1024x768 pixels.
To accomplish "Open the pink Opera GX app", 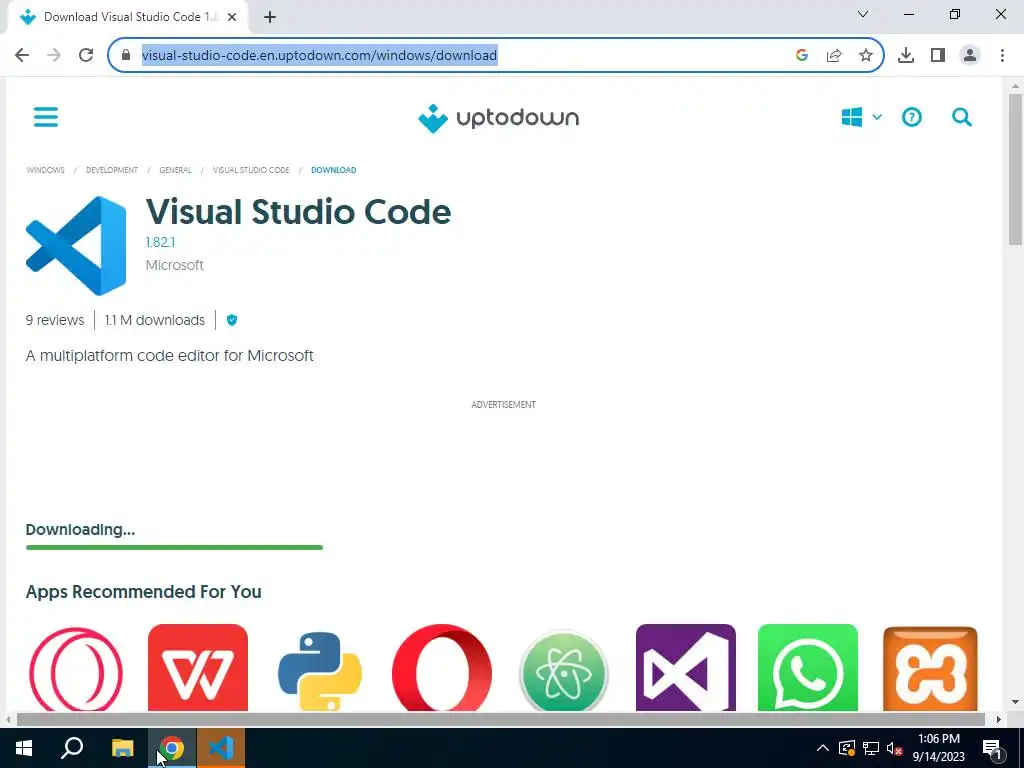I will 76,668.
